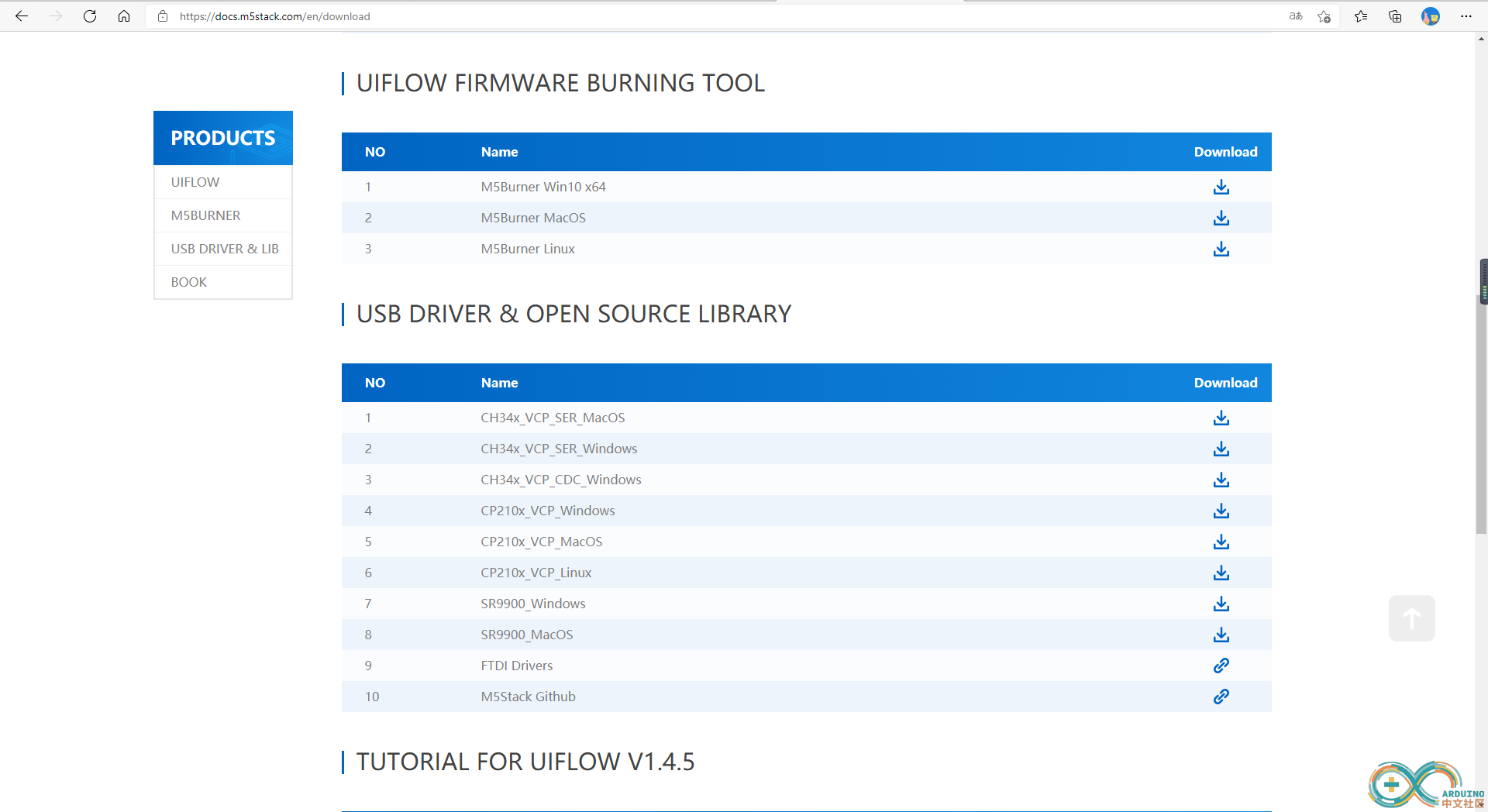Click CP210x_VCP_Windows name text
This screenshot has height=812, width=1488.
tap(548, 511)
